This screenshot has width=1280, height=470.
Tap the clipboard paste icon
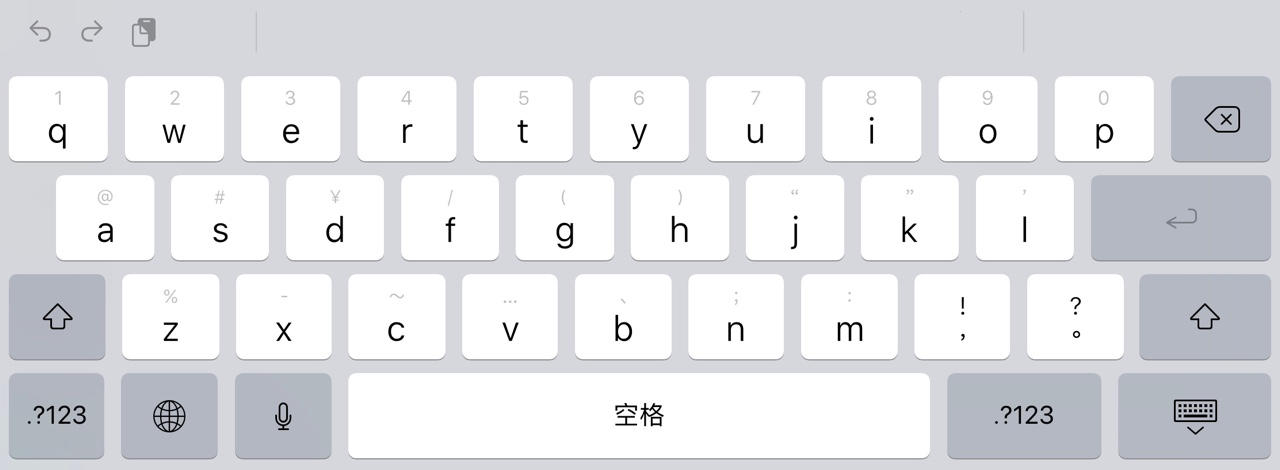[x=144, y=32]
